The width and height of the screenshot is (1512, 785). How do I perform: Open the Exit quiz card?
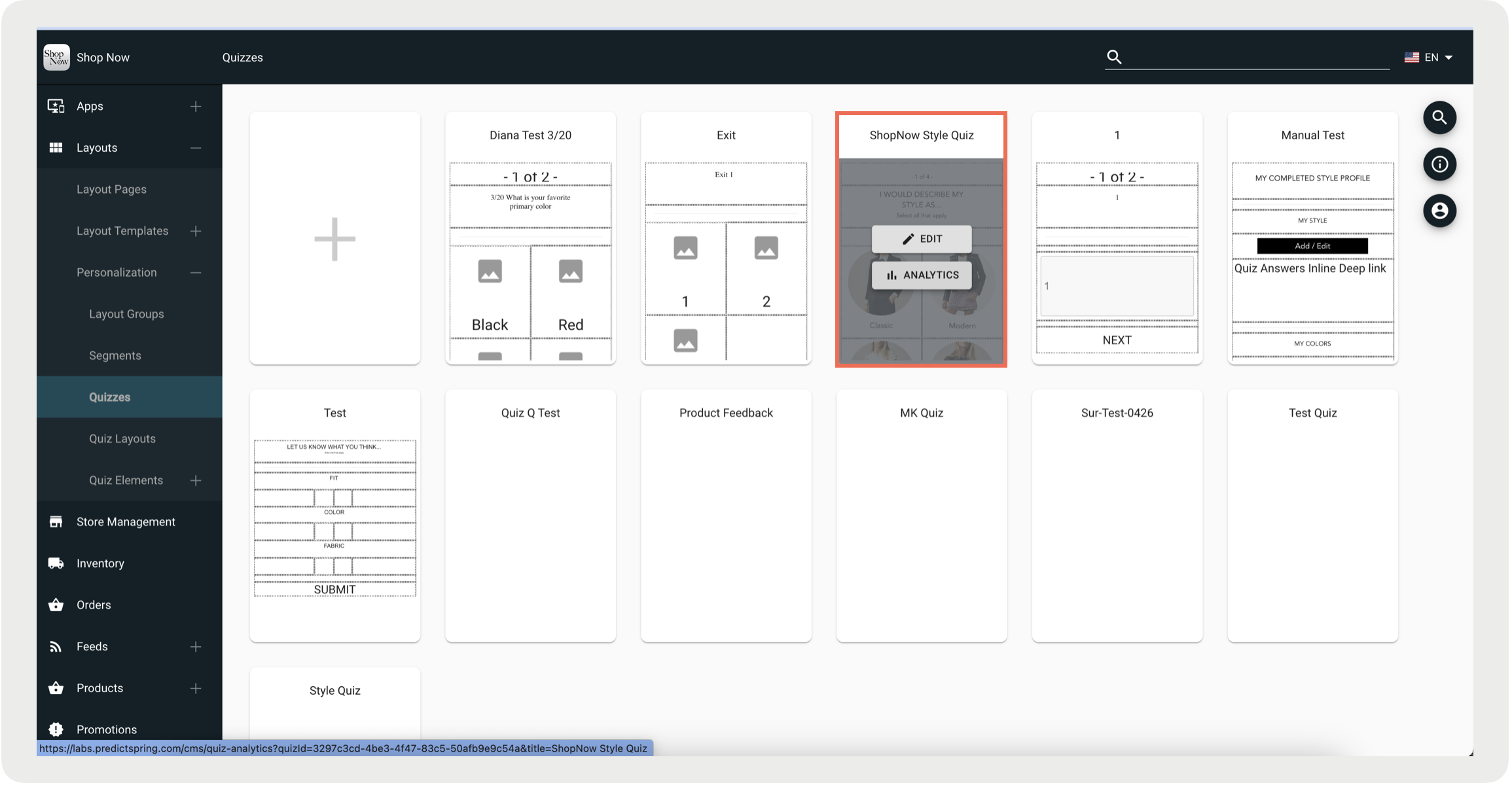(726, 239)
